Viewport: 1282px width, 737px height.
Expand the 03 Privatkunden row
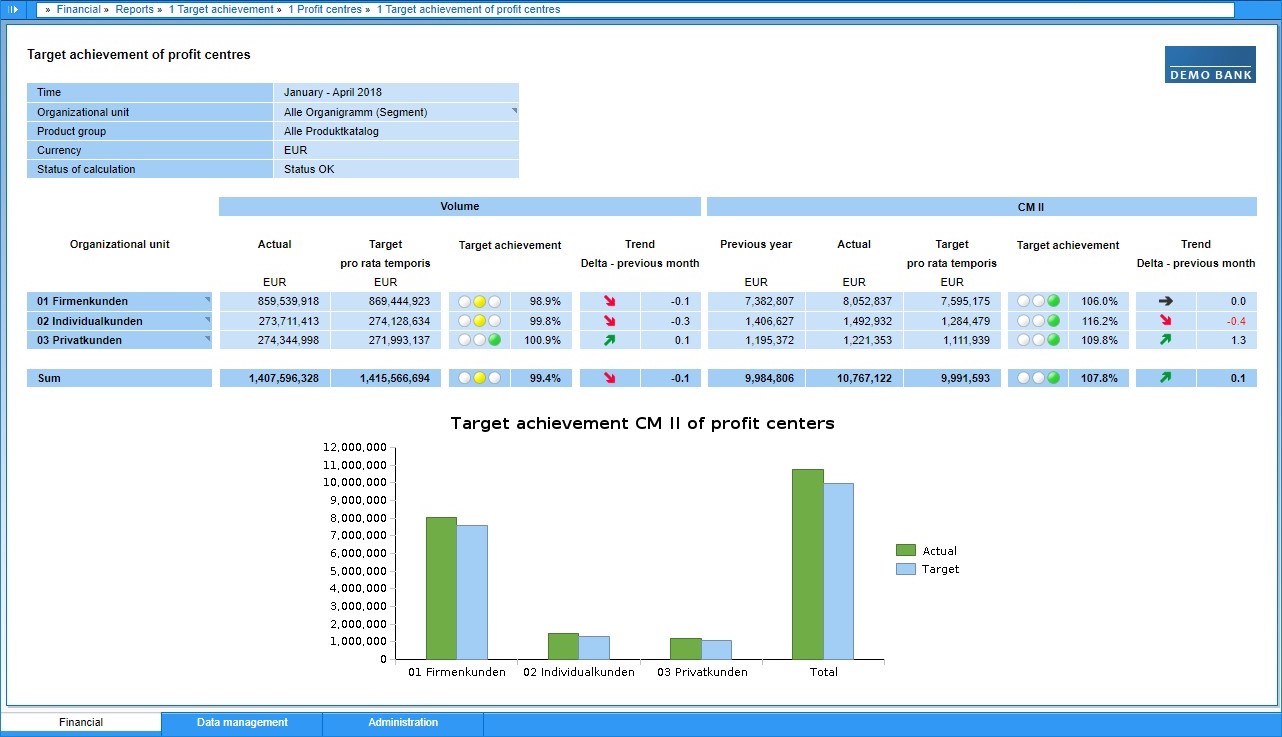click(x=207, y=339)
